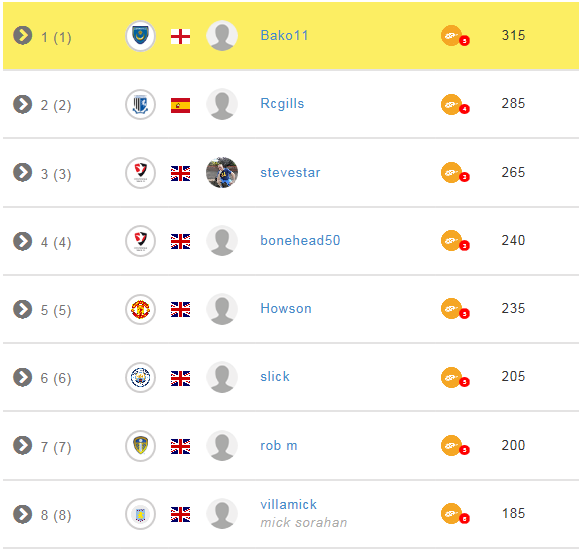Expand the rank 2 Rcgills row arrow
Viewport: 579px width, 553px height.
(x=23, y=104)
